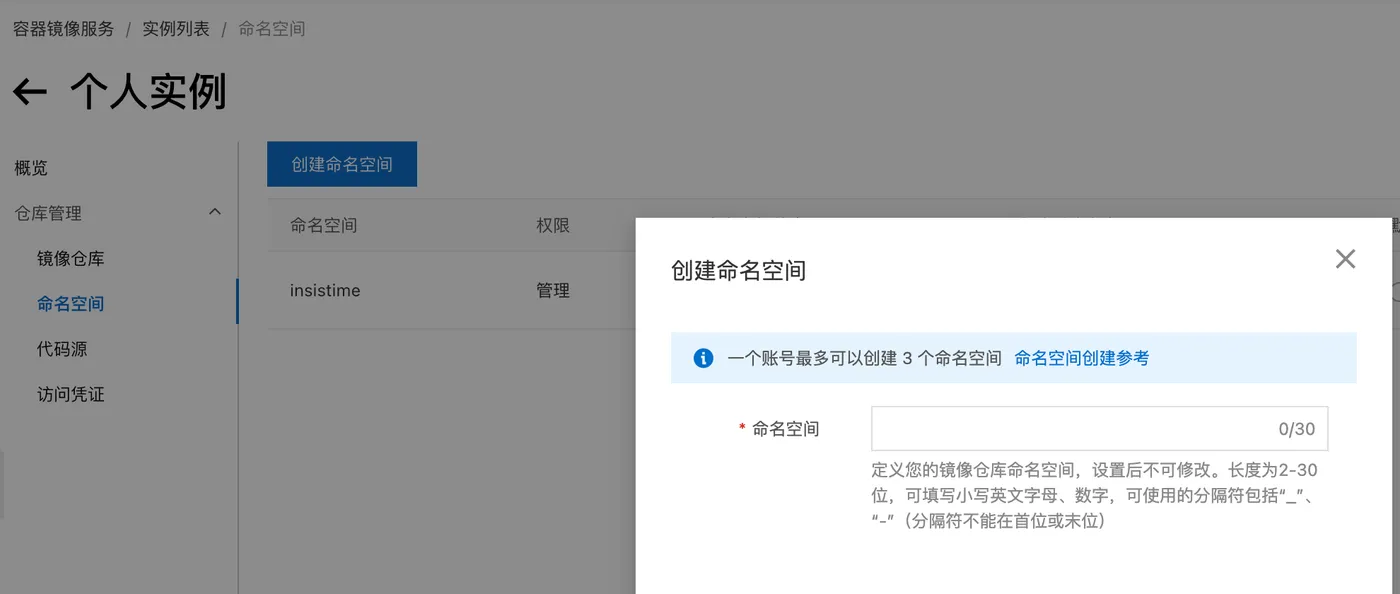
Task: Focus the 命名空间 name input field
Action: click(x=1070, y=429)
